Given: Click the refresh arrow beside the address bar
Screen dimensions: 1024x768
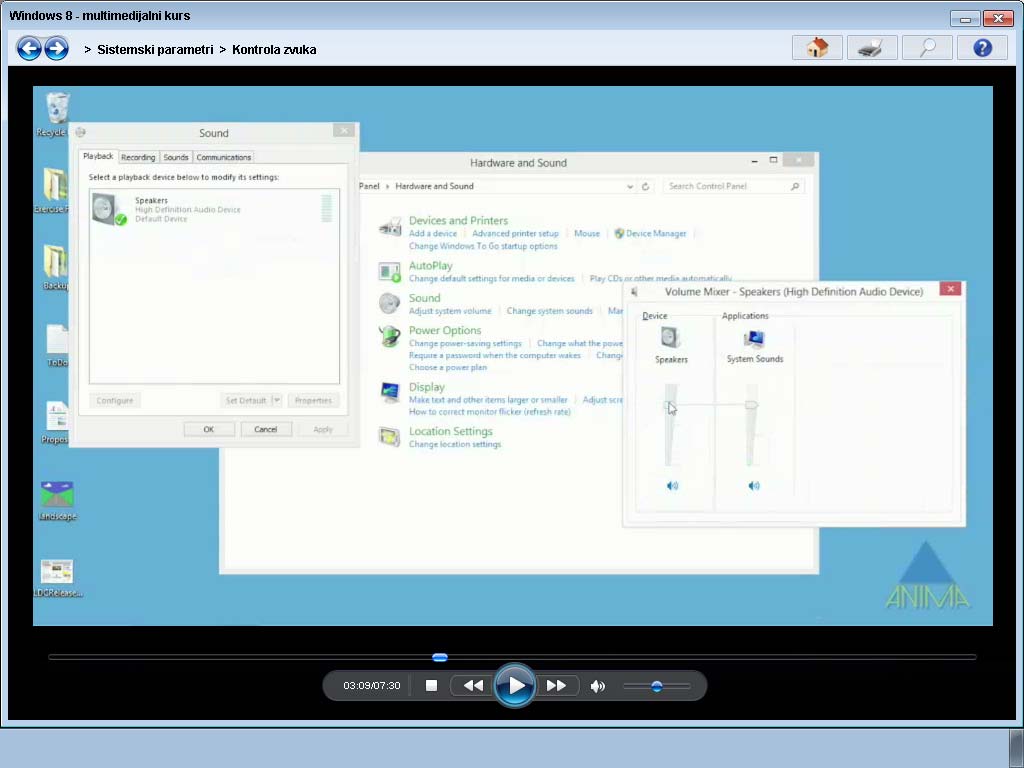Looking at the screenshot, I should (646, 186).
